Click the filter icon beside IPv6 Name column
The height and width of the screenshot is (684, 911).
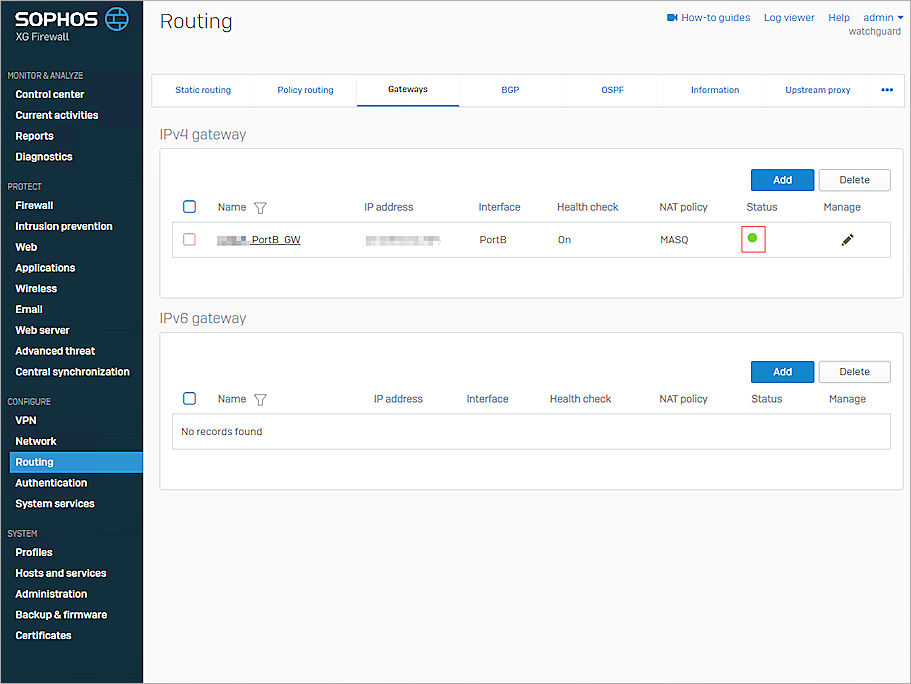(x=260, y=400)
